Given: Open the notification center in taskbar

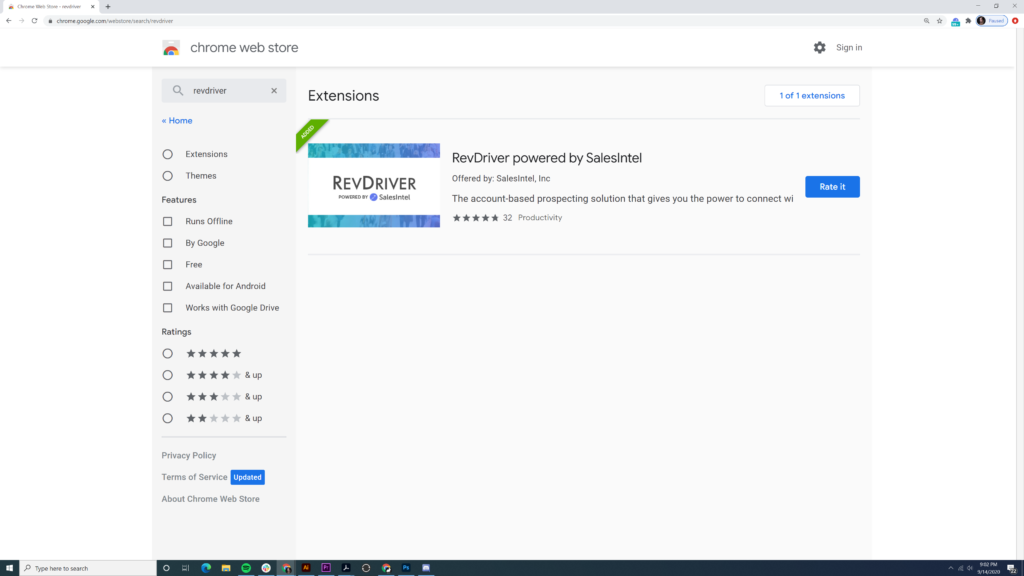Looking at the screenshot, I should 1012,568.
